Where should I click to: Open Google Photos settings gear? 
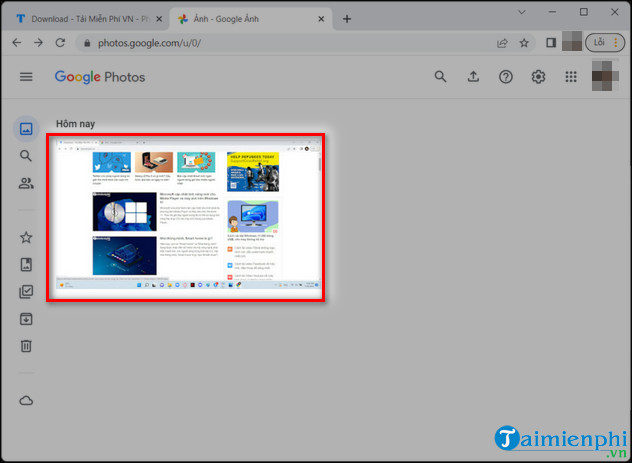(538, 77)
